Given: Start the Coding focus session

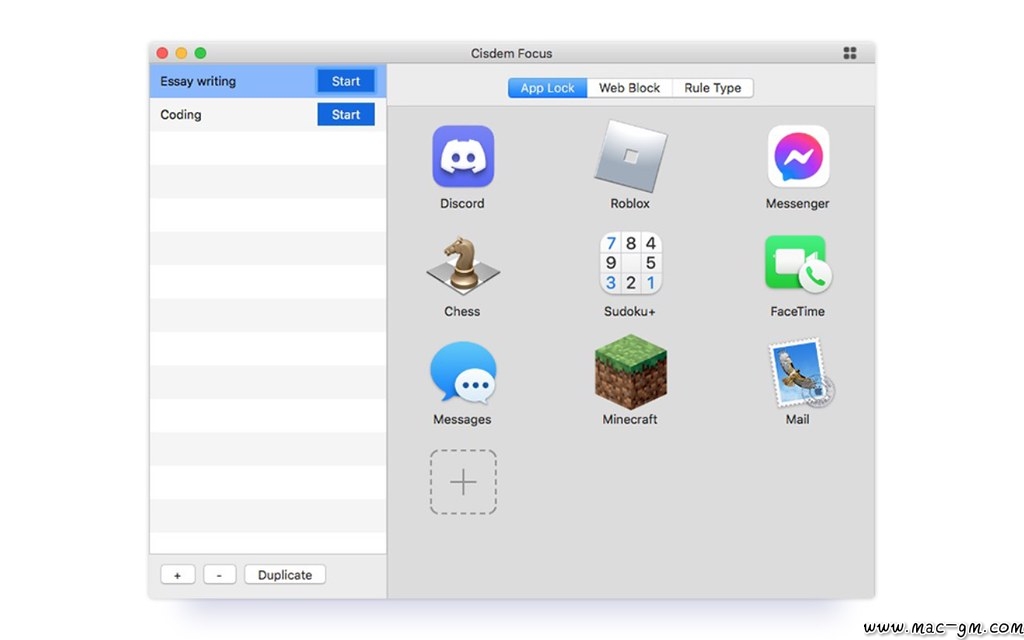Looking at the screenshot, I should pyautogui.click(x=346, y=114).
